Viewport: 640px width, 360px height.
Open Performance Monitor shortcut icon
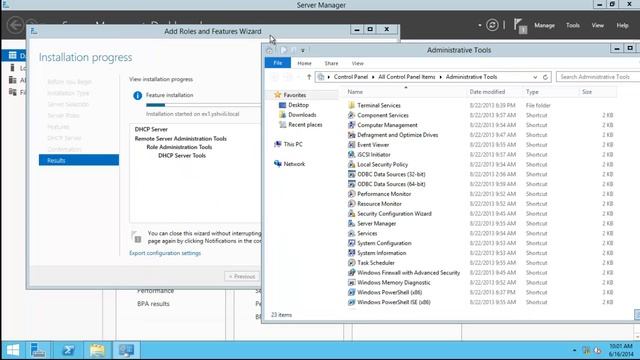point(351,194)
